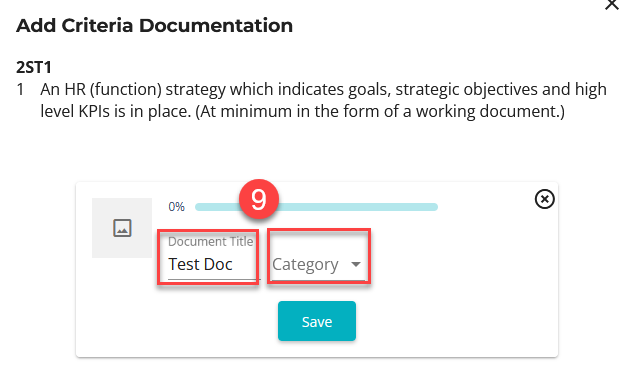Click the Save button
The width and height of the screenshot is (627, 374).
click(317, 321)
